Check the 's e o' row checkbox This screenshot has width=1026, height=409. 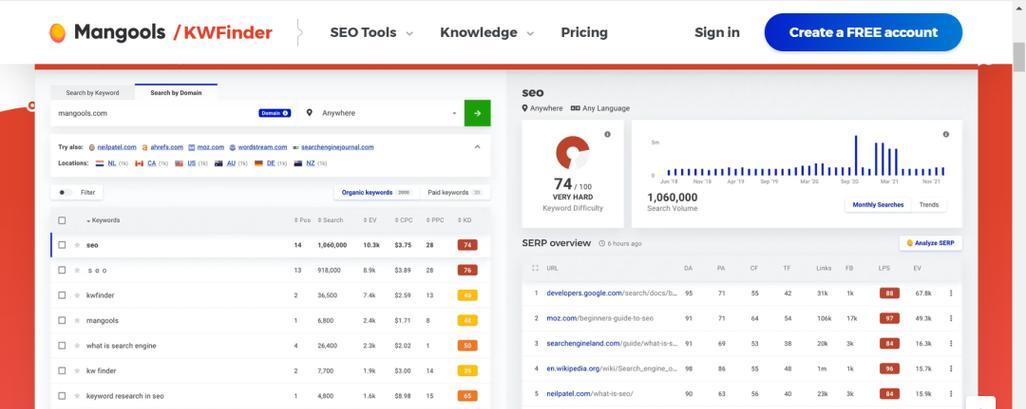pyautogui.click(x=62, y=270)
